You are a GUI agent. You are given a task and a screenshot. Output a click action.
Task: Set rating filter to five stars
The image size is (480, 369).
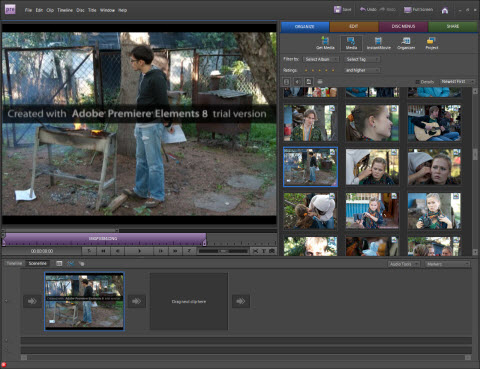(333, 70)
